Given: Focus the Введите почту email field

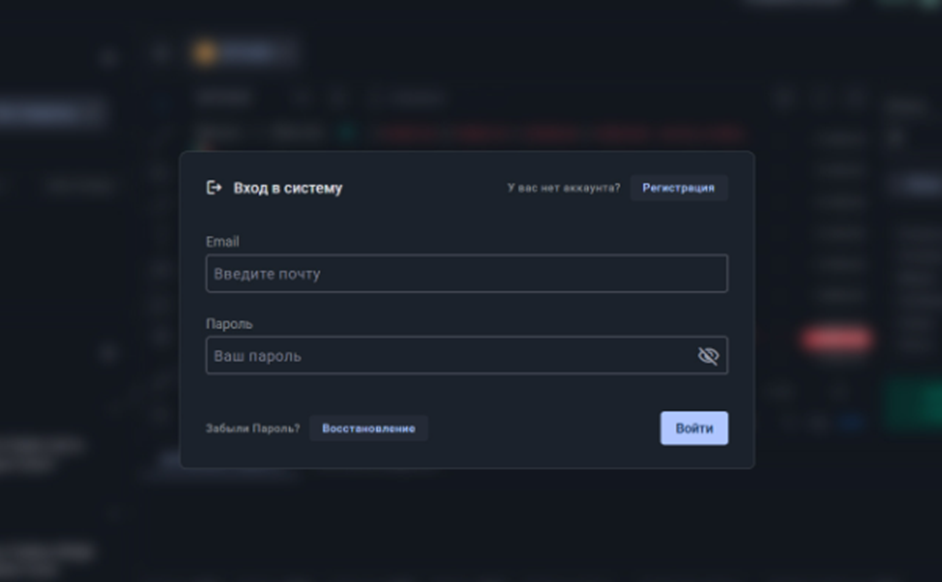Looking at the screenshot, I should click(467, 273).
